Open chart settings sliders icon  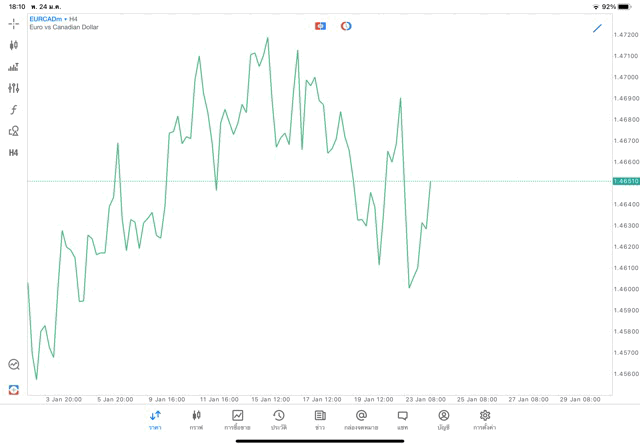pos(13,88)
